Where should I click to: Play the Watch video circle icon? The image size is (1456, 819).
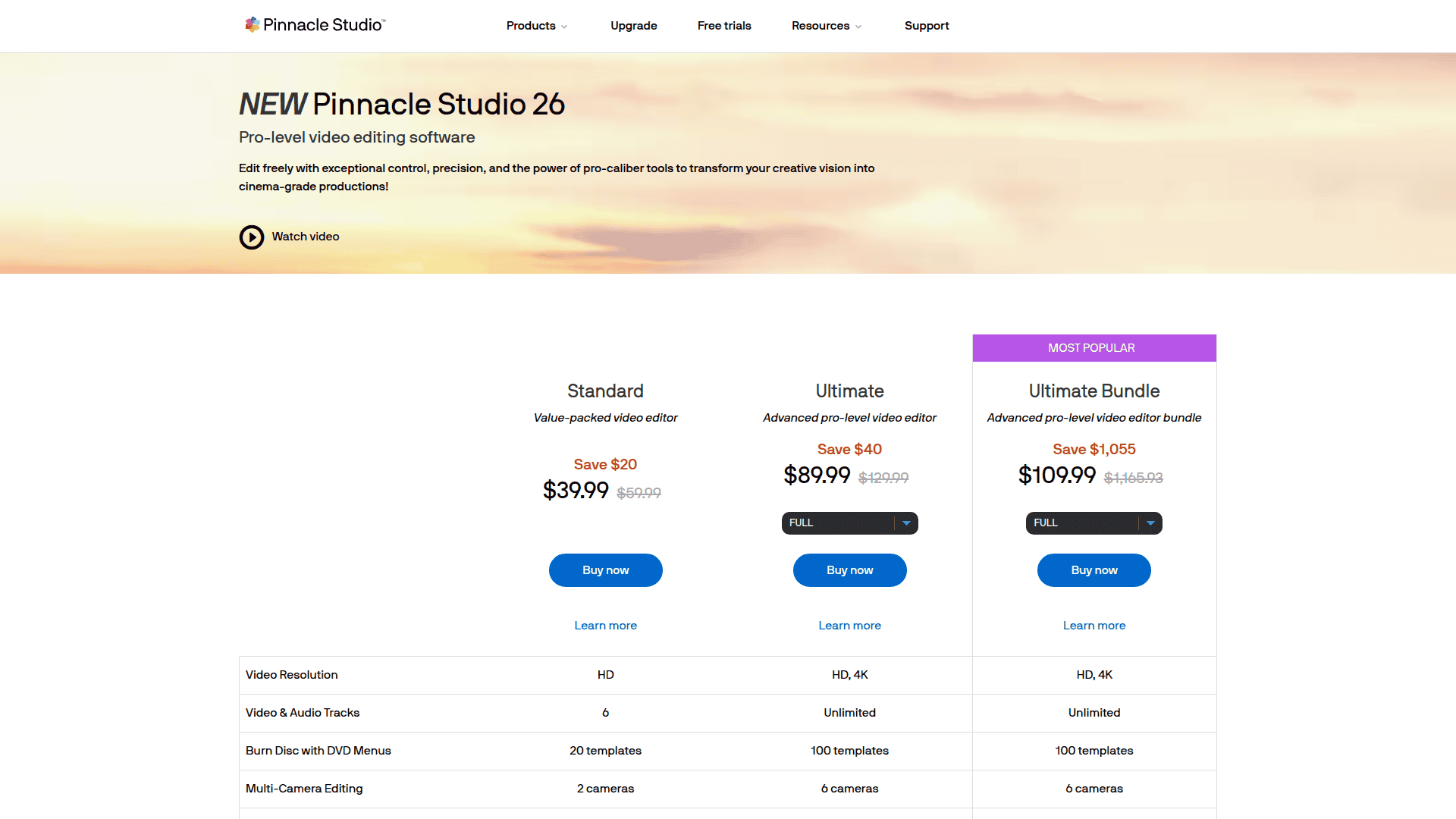click(252, 237)
